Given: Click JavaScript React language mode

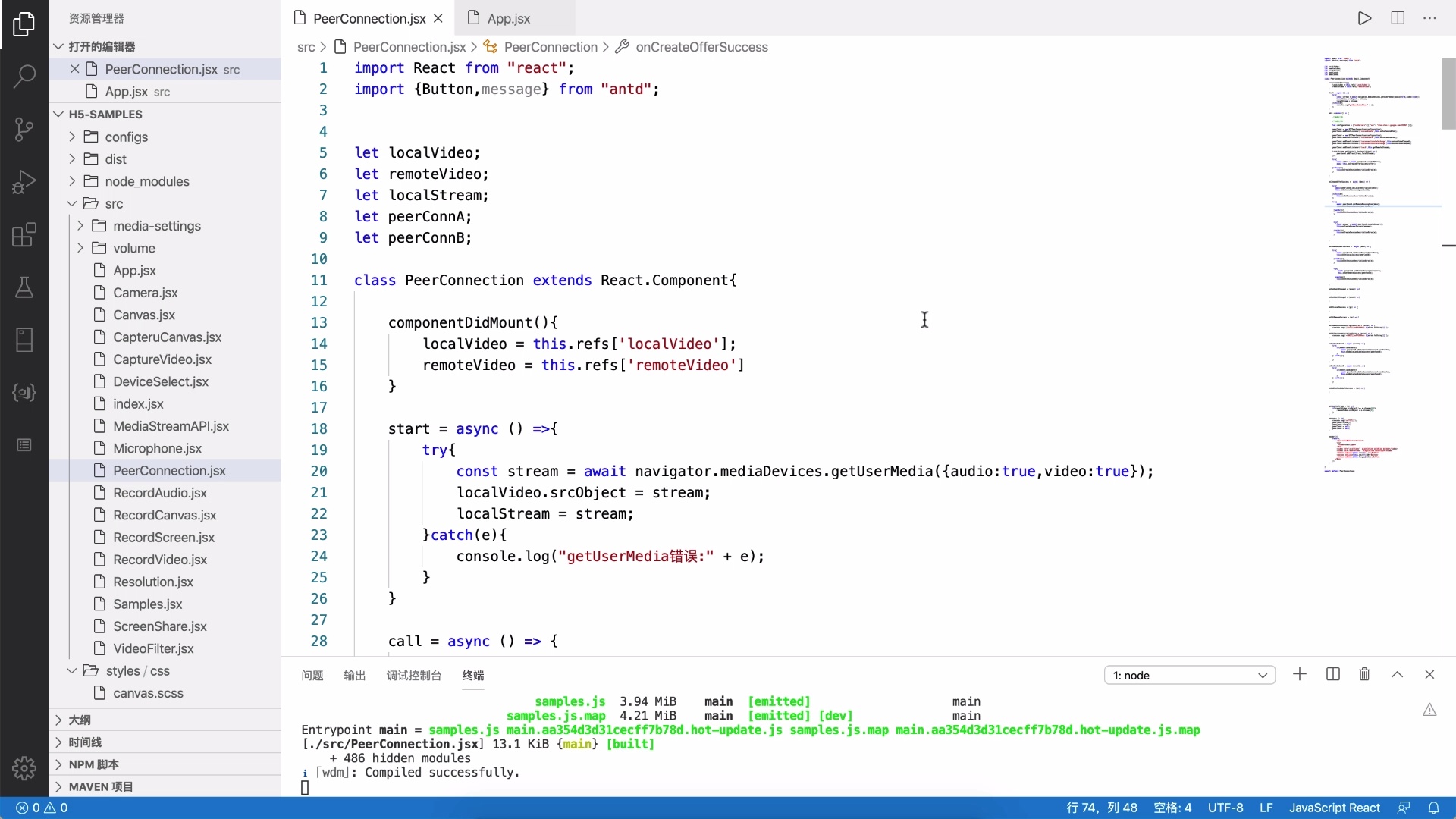Looking at the screenshot, I should pos(1334,808).
